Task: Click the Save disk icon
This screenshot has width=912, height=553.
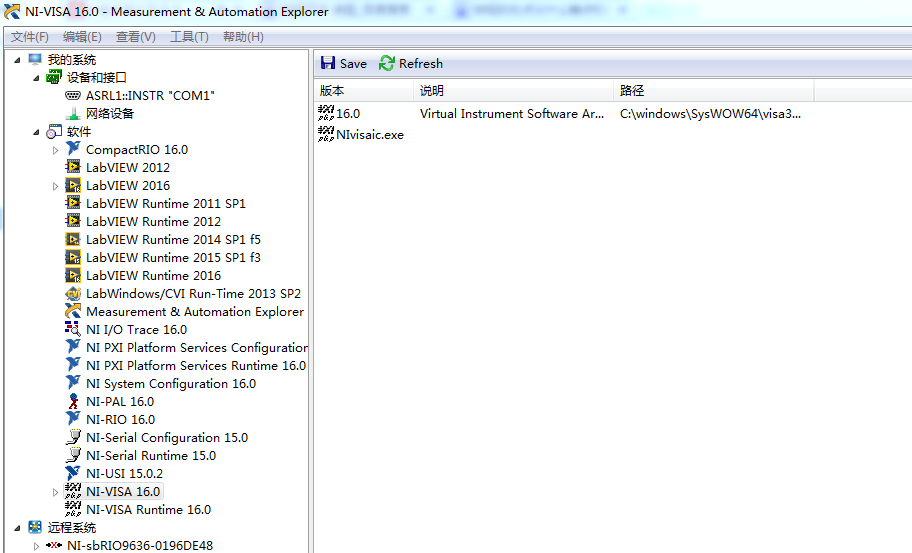Action: [x=328, y=63]
